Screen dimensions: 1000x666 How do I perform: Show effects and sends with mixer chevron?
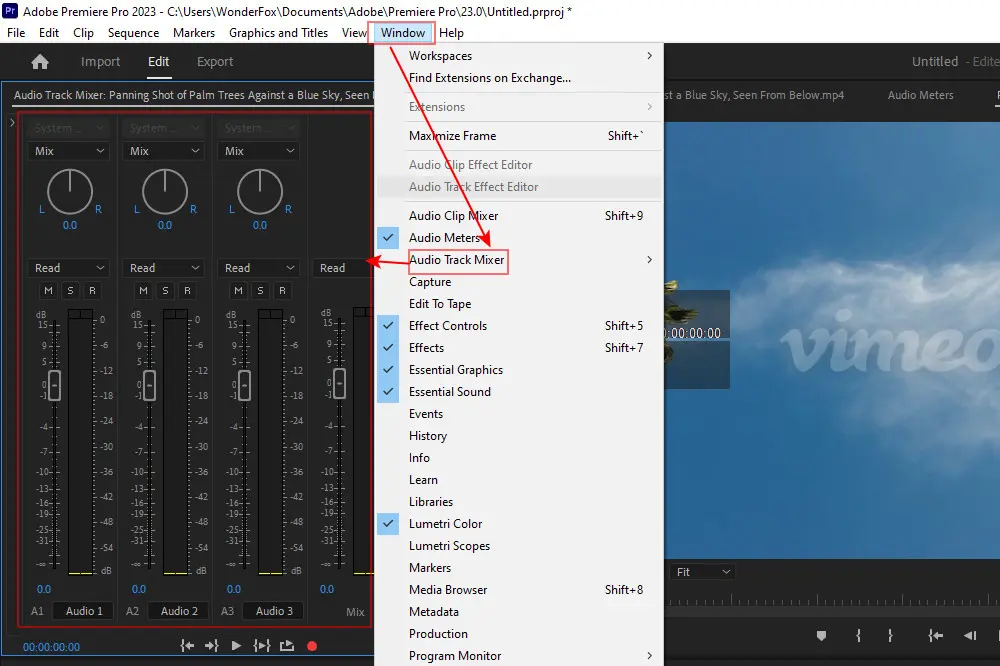(x=12, y=122)
